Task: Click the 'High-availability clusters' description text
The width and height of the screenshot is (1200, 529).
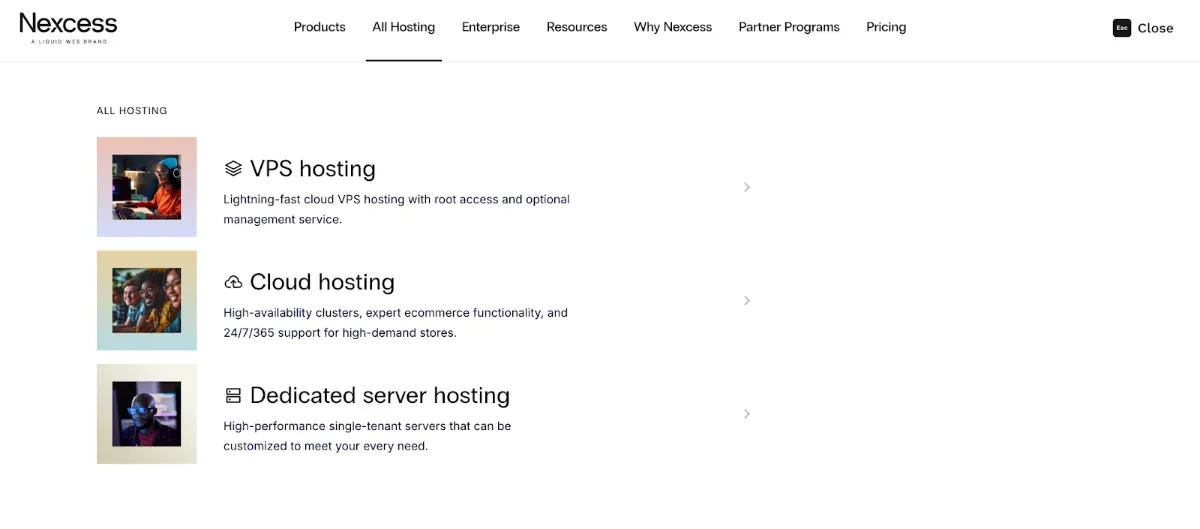Action: click(x=396, y=323)
